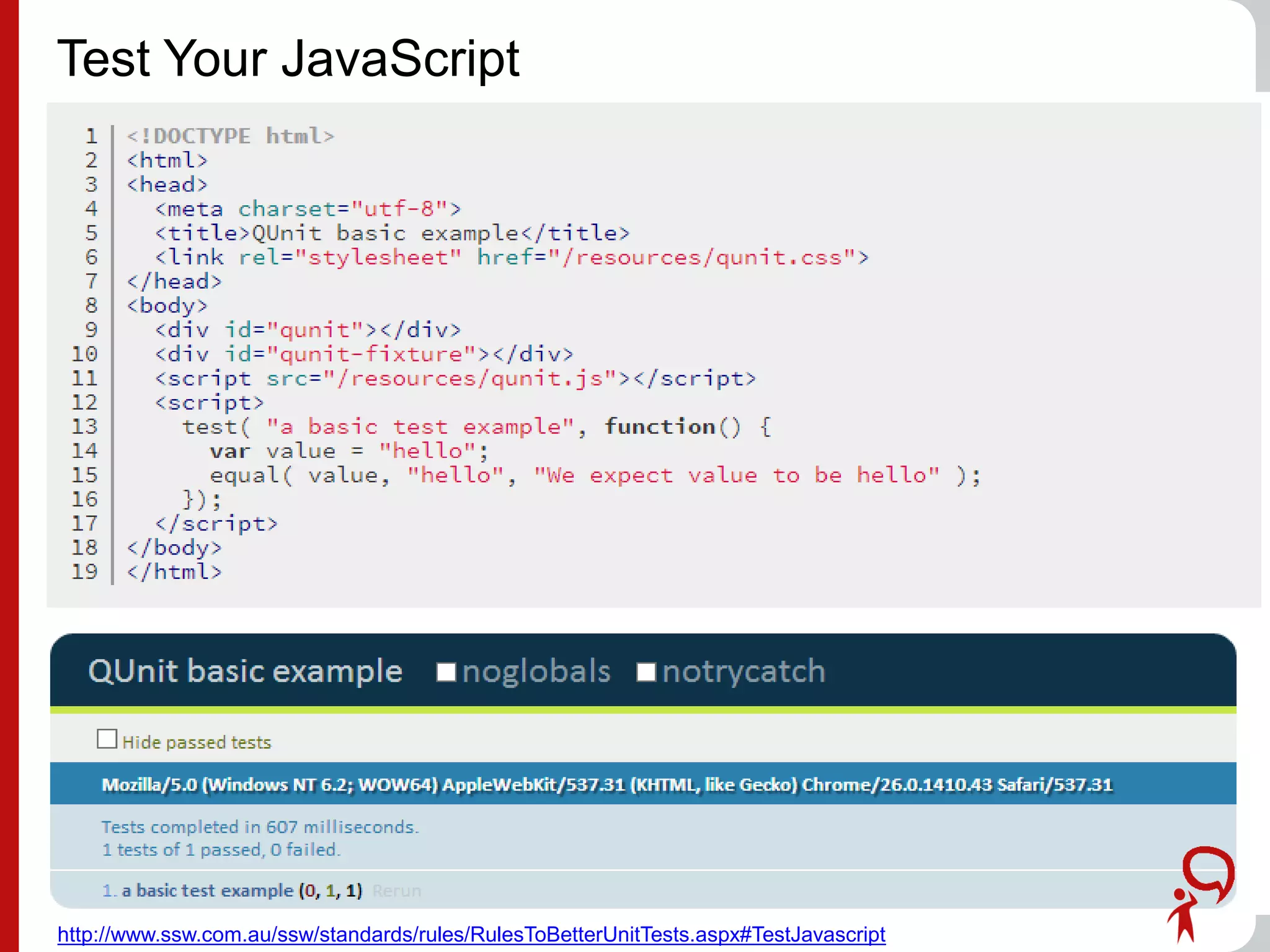The width and height of the screenshot is (1270, 952).
Task: Open the ssw.com.au RulesToBetterUnitTests link
Action: tap(471, 934)
